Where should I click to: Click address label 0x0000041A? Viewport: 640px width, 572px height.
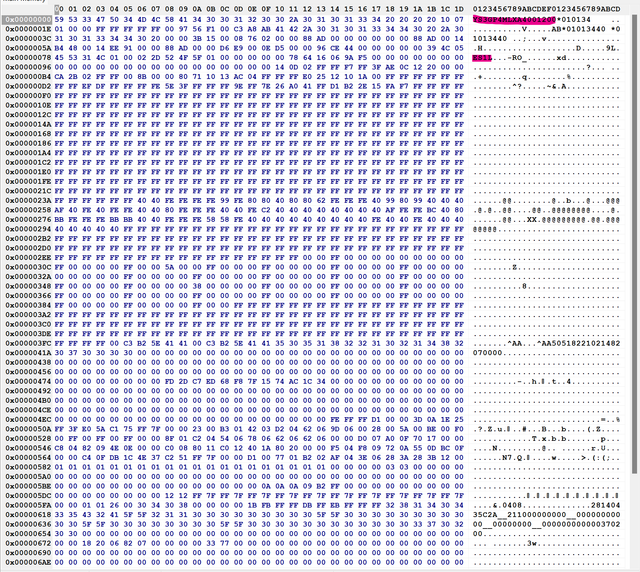pyautogui.click(x=28, y=353)
